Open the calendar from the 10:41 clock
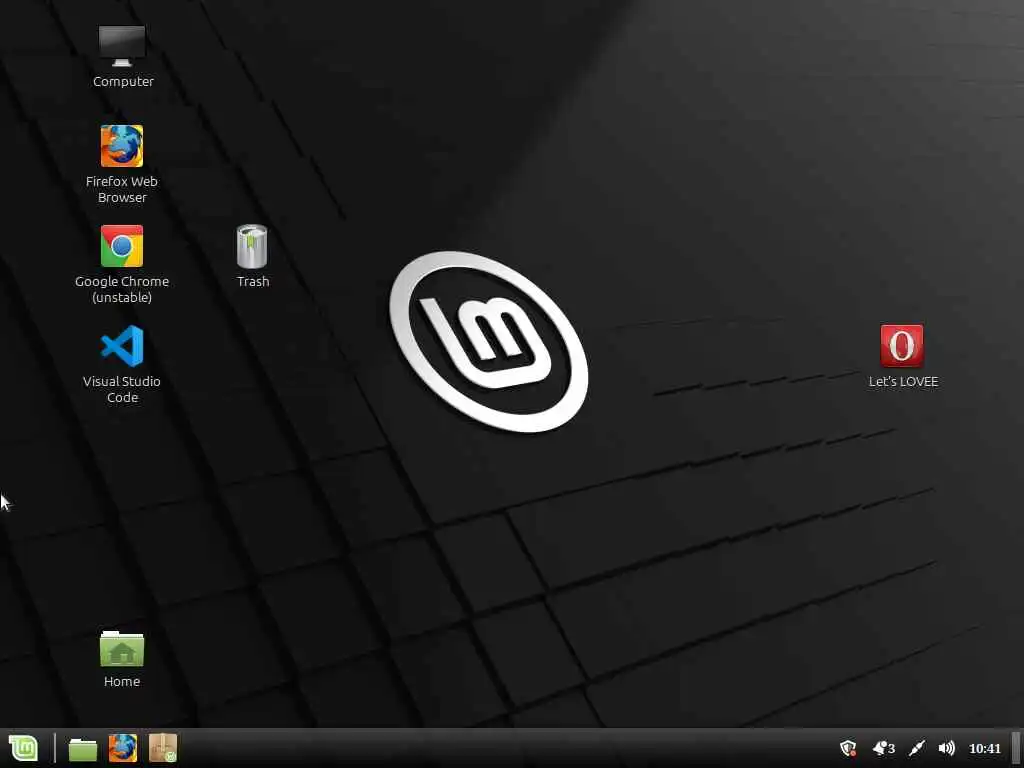Viewport: 1024px width, 768px height. tap(984, 748)
